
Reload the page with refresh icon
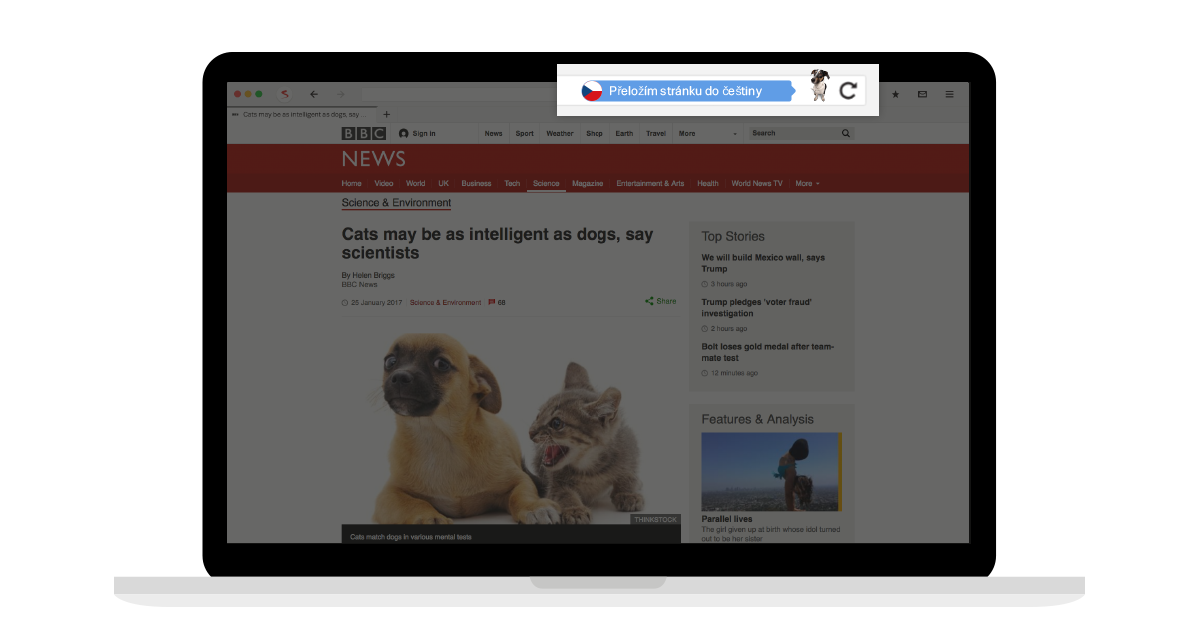(x=848, y=91)
